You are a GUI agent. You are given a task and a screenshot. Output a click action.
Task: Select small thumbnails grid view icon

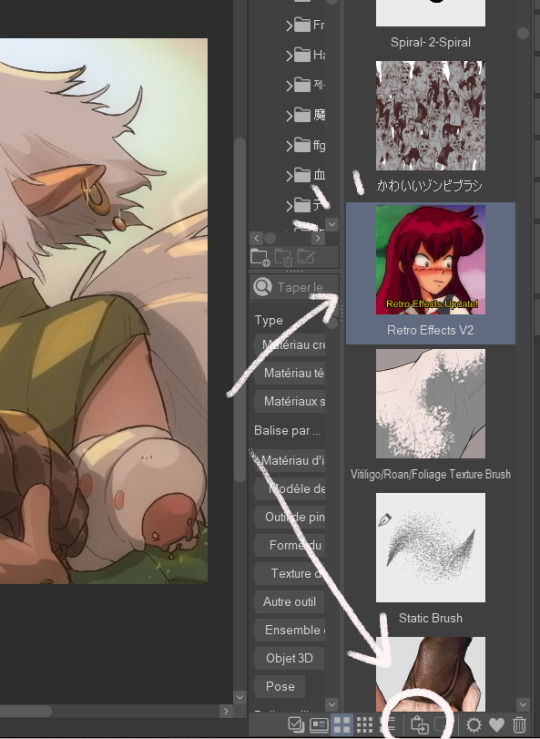tap(364, 724)
